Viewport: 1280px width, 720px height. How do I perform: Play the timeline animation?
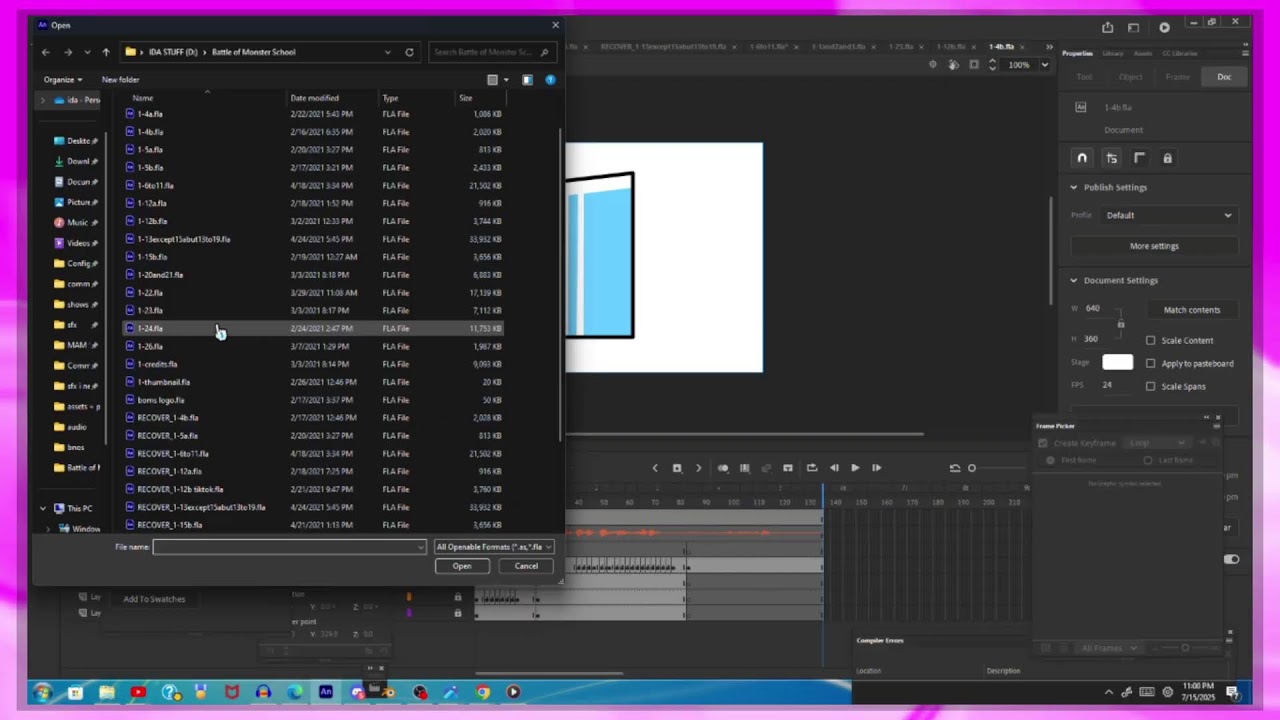pos(855,468)
